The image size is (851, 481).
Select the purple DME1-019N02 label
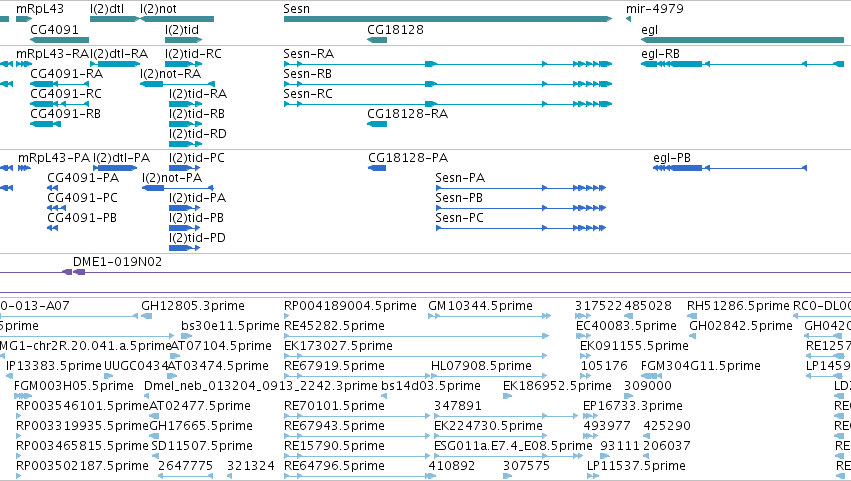[117, 262]
